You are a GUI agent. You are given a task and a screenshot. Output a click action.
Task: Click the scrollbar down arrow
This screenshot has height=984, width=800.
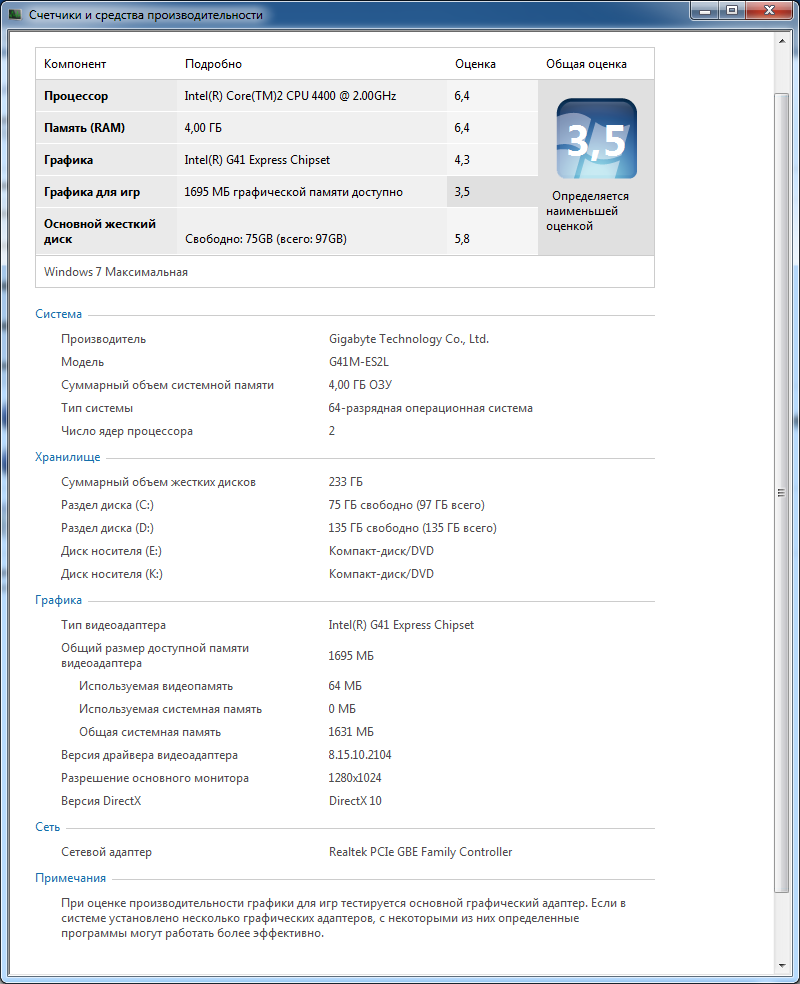pyautogui.click(x=782, y=965)
